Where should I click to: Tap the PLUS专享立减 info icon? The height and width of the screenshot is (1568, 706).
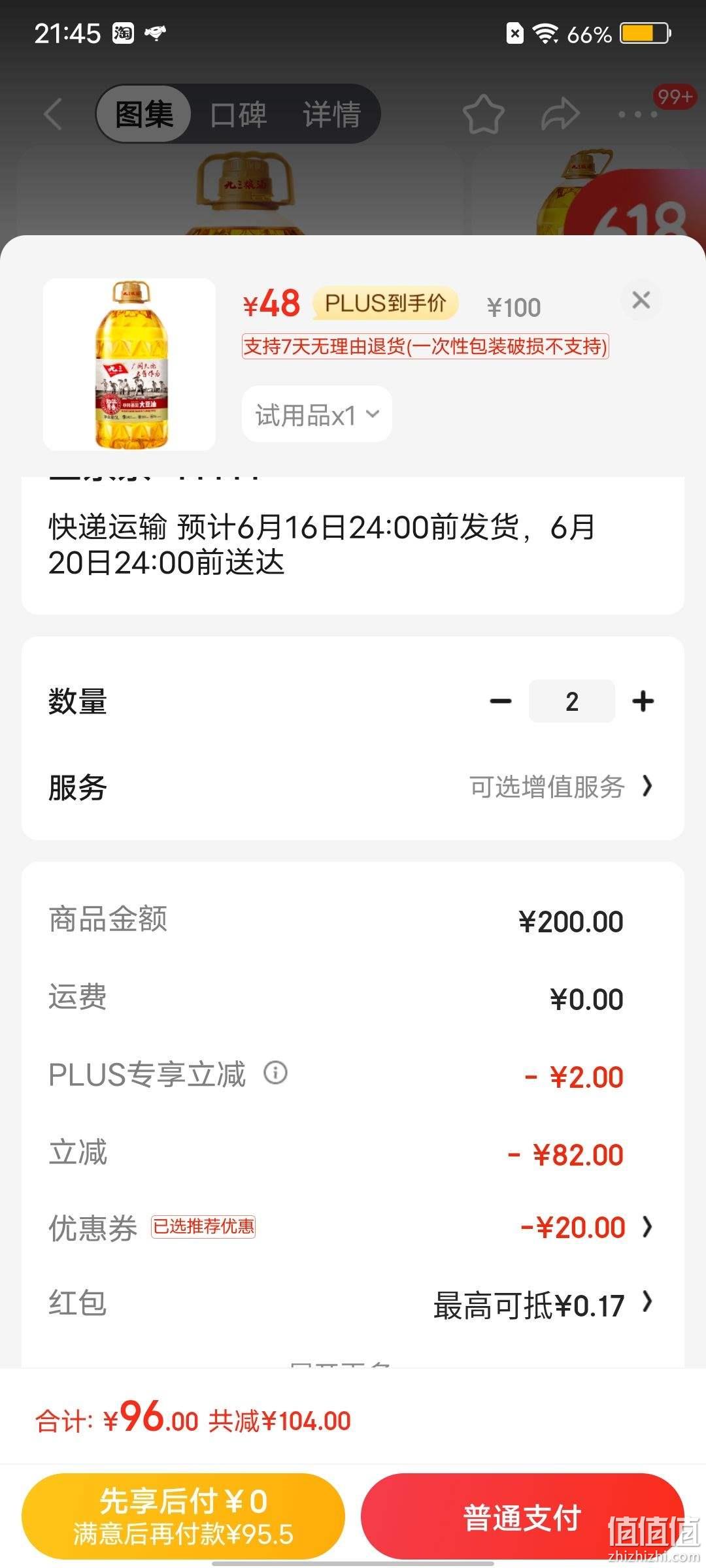(275, 1073)
